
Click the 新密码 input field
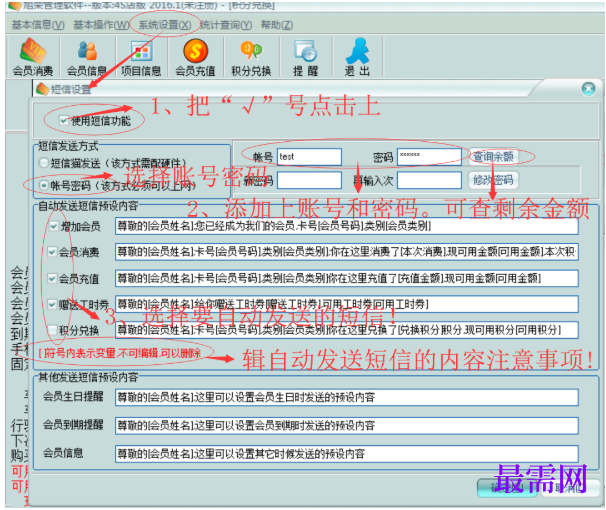coord(309,180)
